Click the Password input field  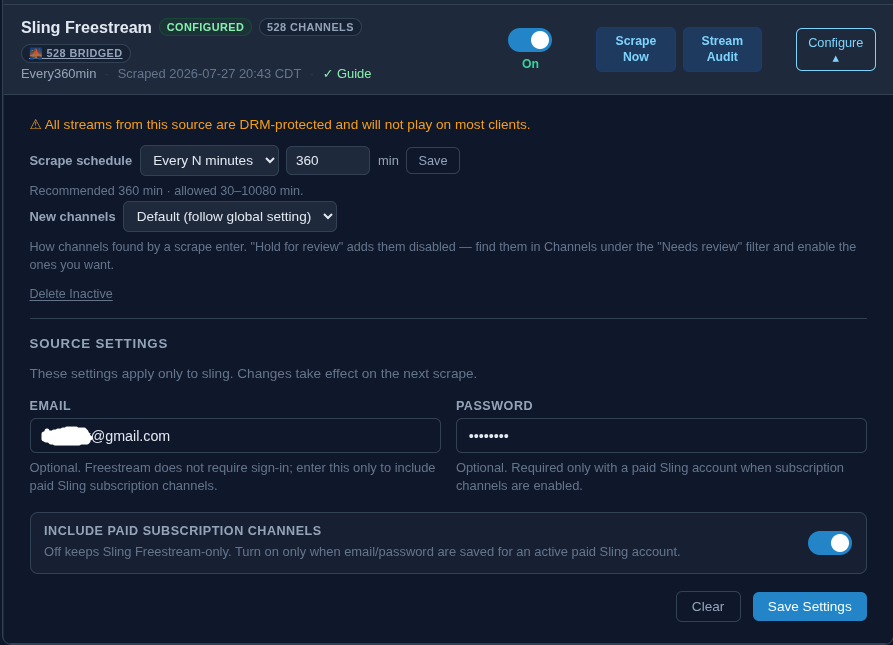661,436
